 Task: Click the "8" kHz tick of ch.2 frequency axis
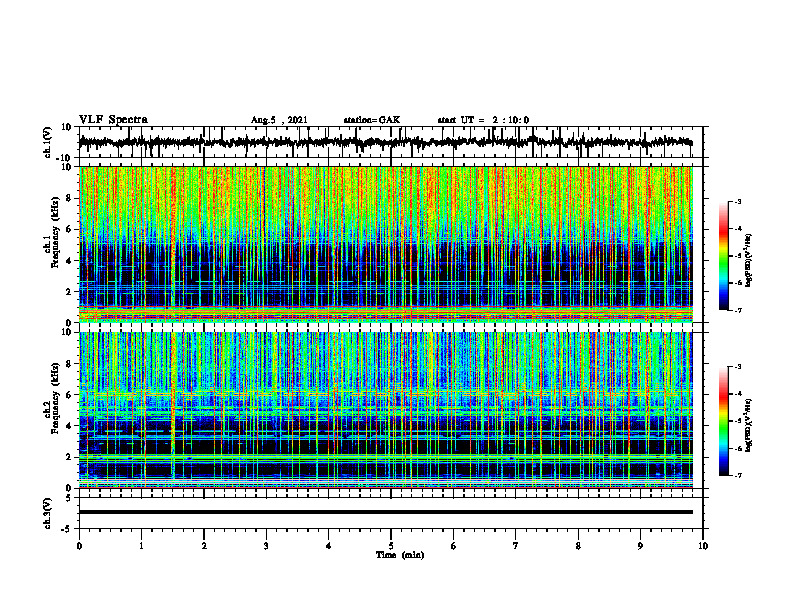tap(69, 364)
